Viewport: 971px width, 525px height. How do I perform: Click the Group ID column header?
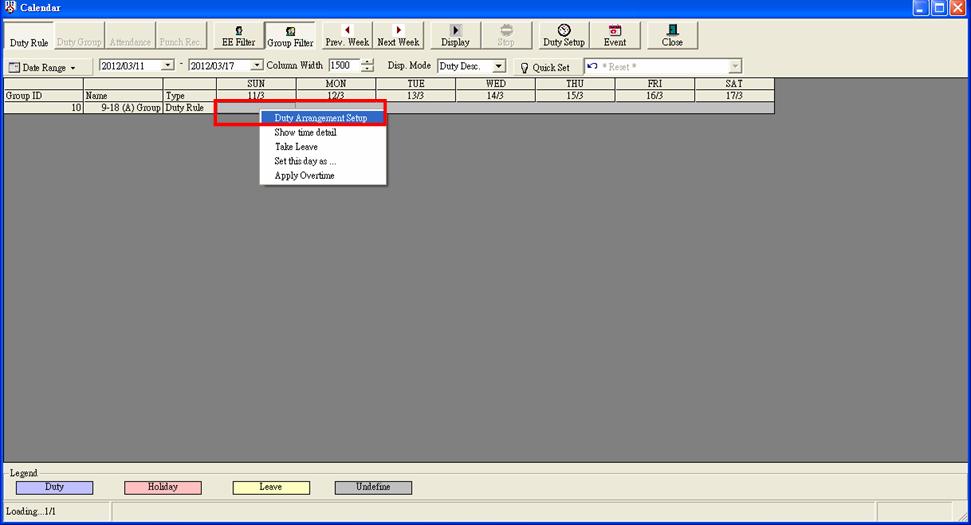[43, 96]
